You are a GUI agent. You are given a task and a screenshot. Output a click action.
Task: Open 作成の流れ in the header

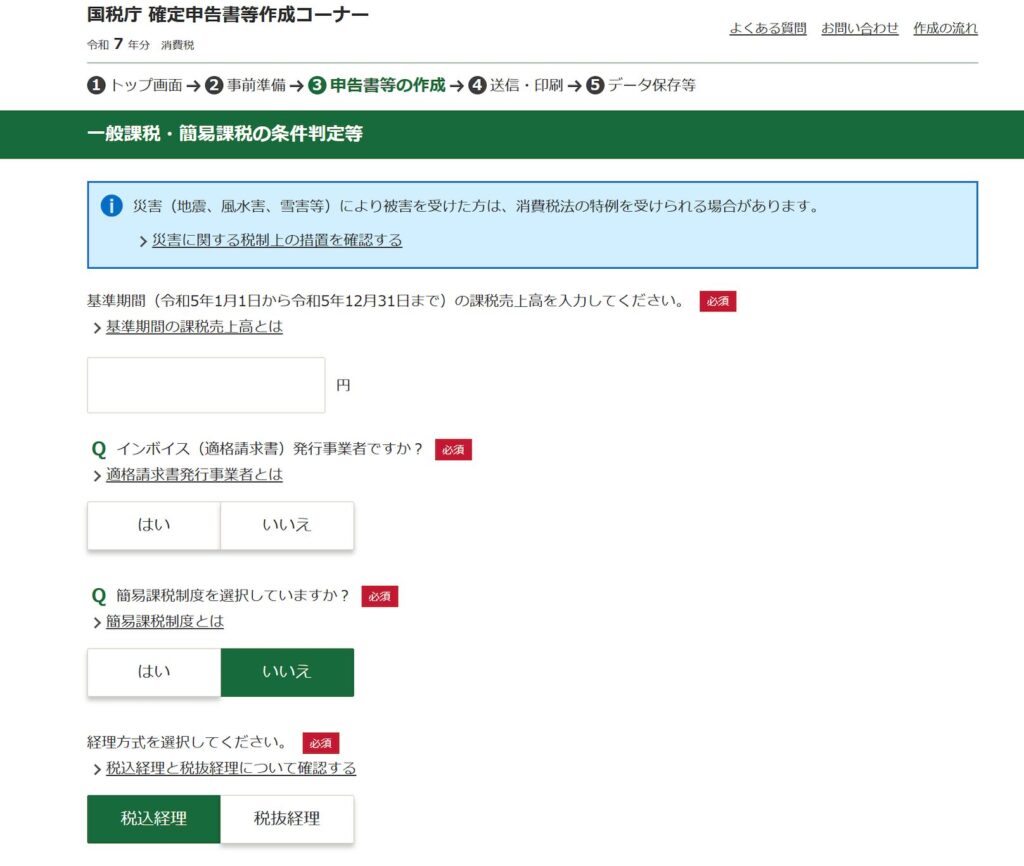tap(945, 28)
